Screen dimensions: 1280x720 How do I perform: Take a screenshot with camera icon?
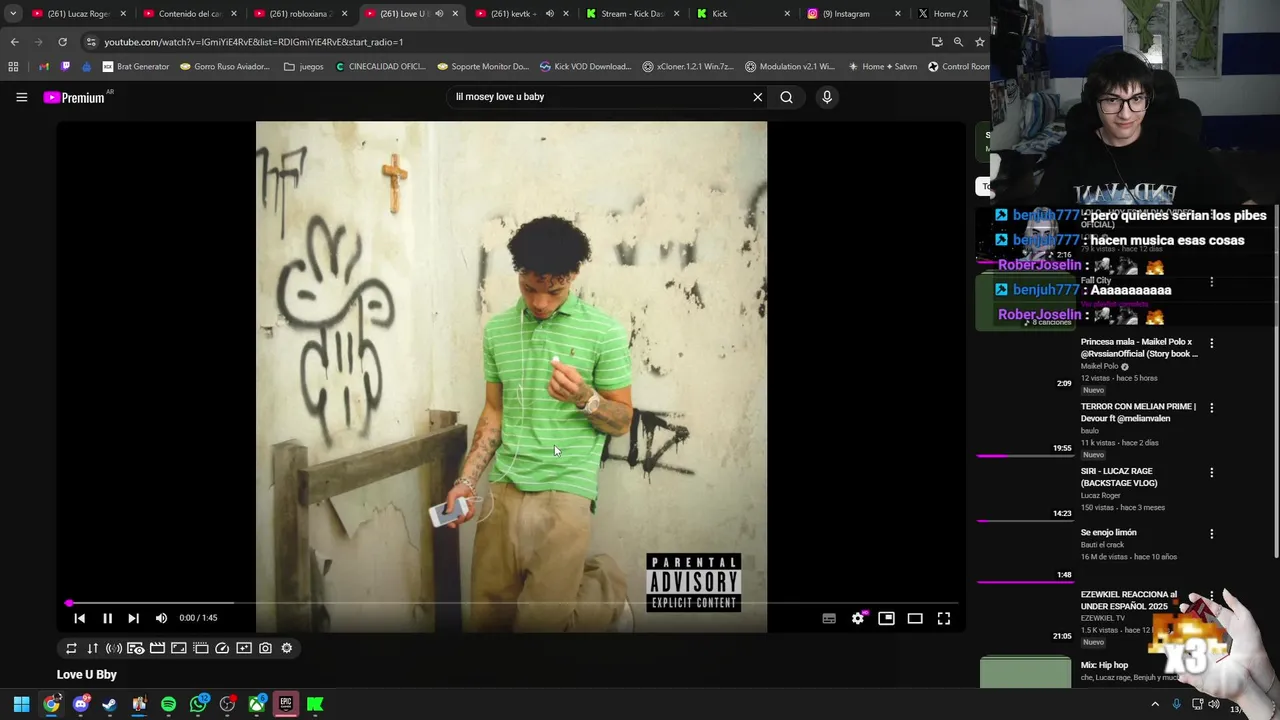click(265, 648)
